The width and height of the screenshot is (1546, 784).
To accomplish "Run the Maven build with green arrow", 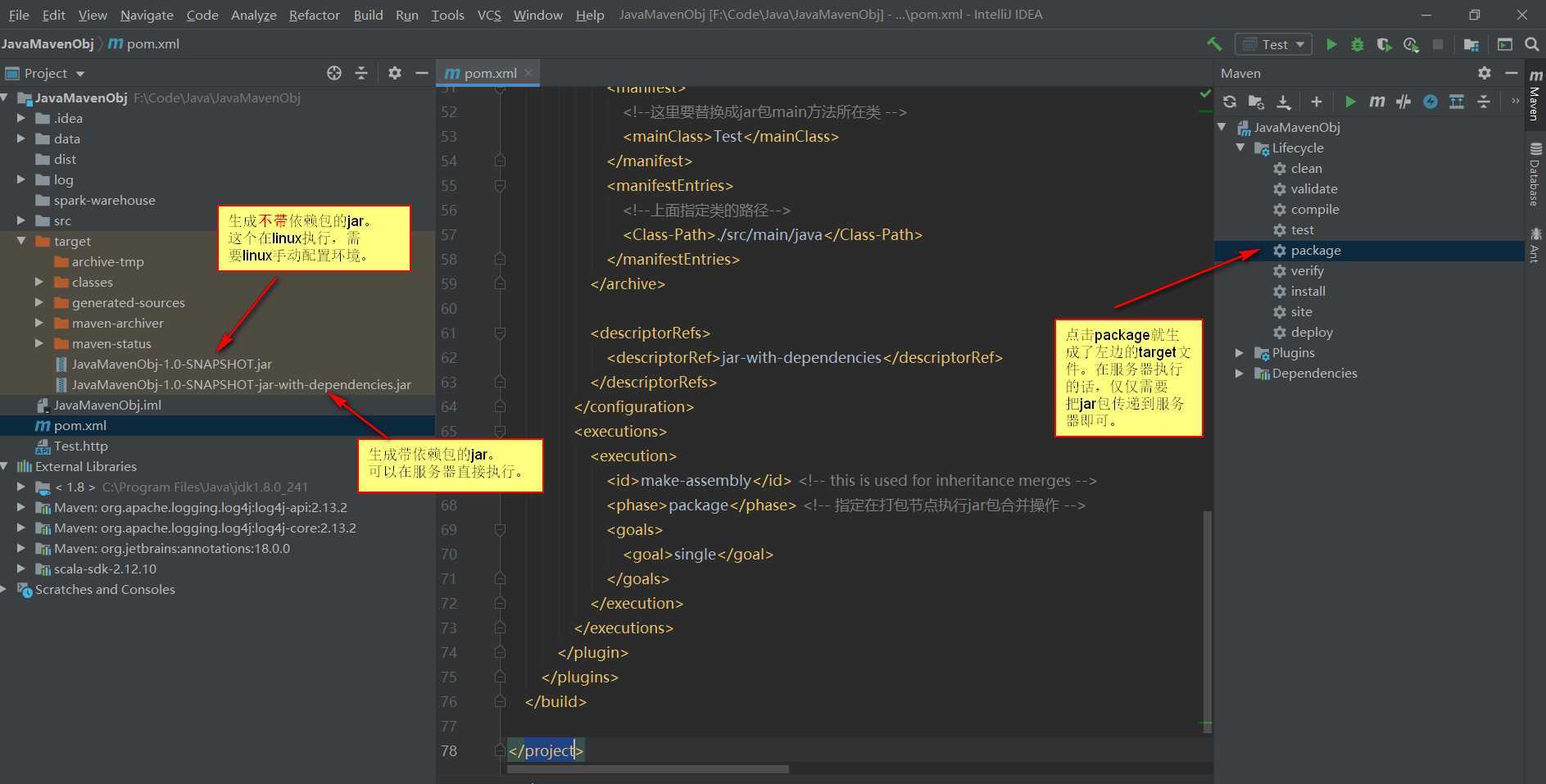I will click(x=1350, y=102).
